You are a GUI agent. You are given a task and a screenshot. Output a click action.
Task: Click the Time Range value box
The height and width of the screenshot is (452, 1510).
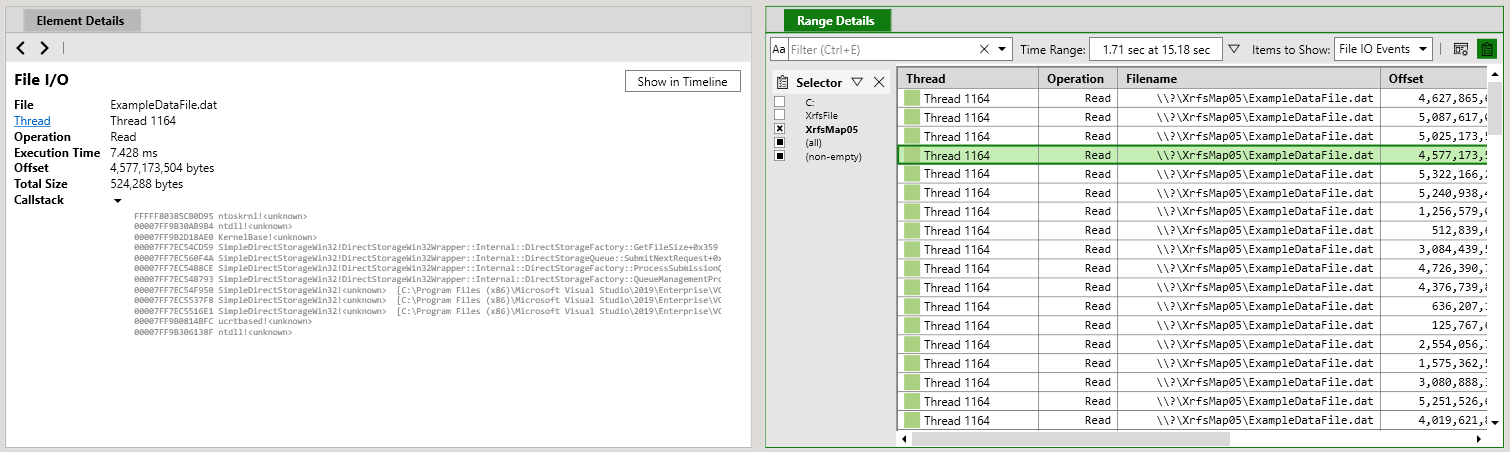pos(1155,49)
